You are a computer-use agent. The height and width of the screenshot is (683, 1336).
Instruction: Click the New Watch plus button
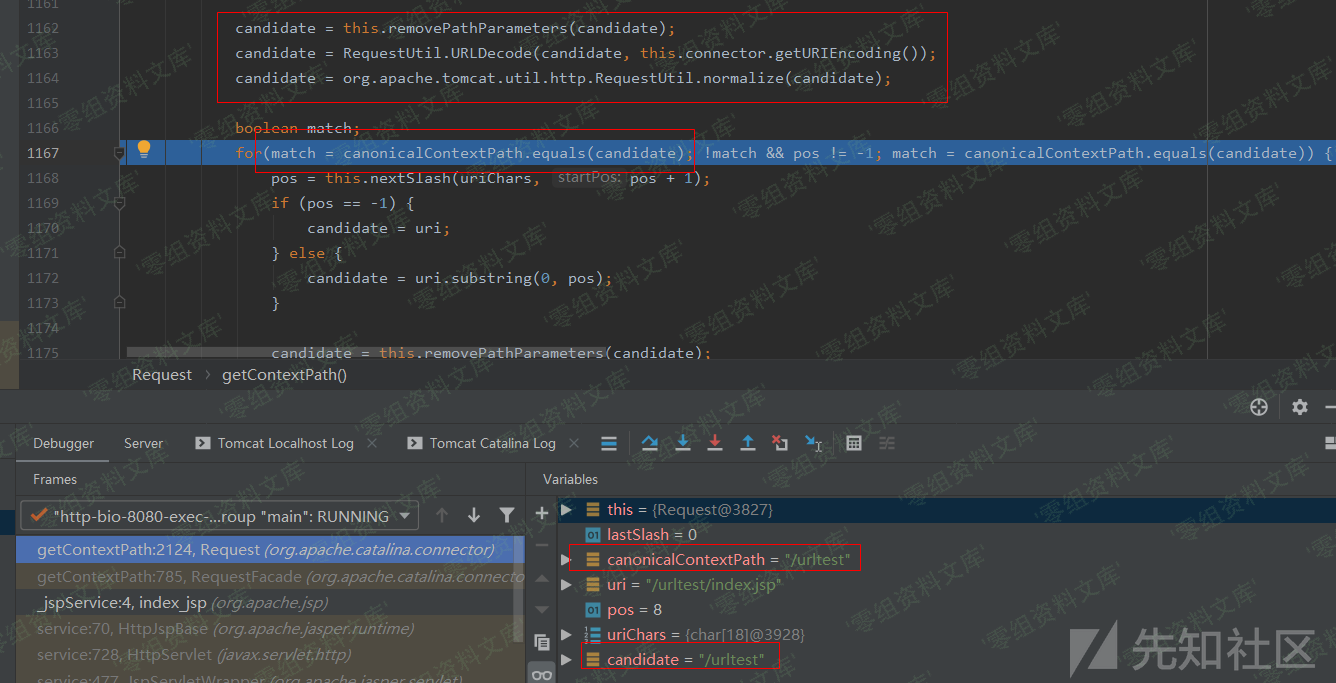542,513
